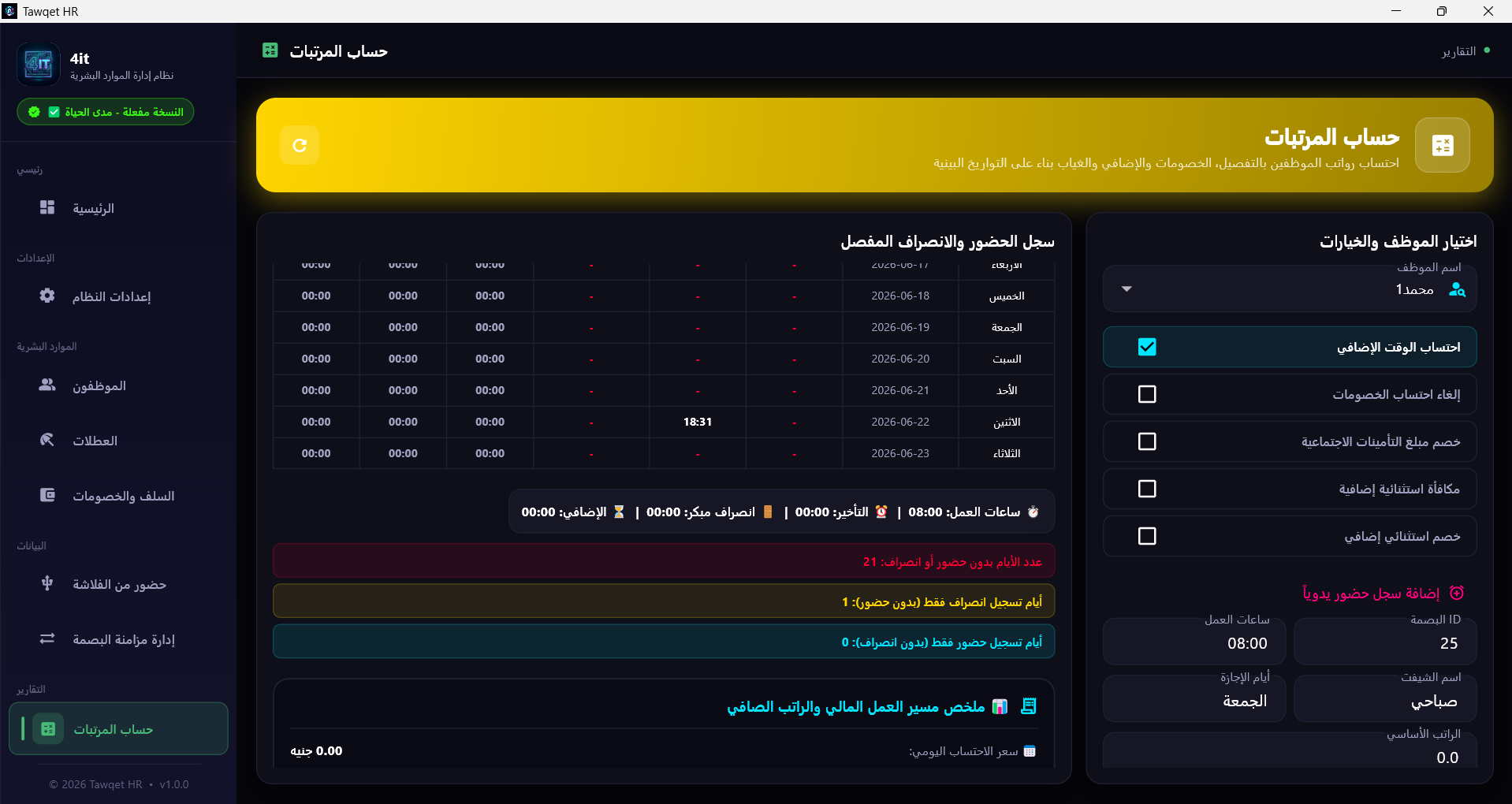Image resolution: width=1512 pixels, height=804 pixels.
Task: Click the 2026-06-21 date cell
Action: point(900,390)
